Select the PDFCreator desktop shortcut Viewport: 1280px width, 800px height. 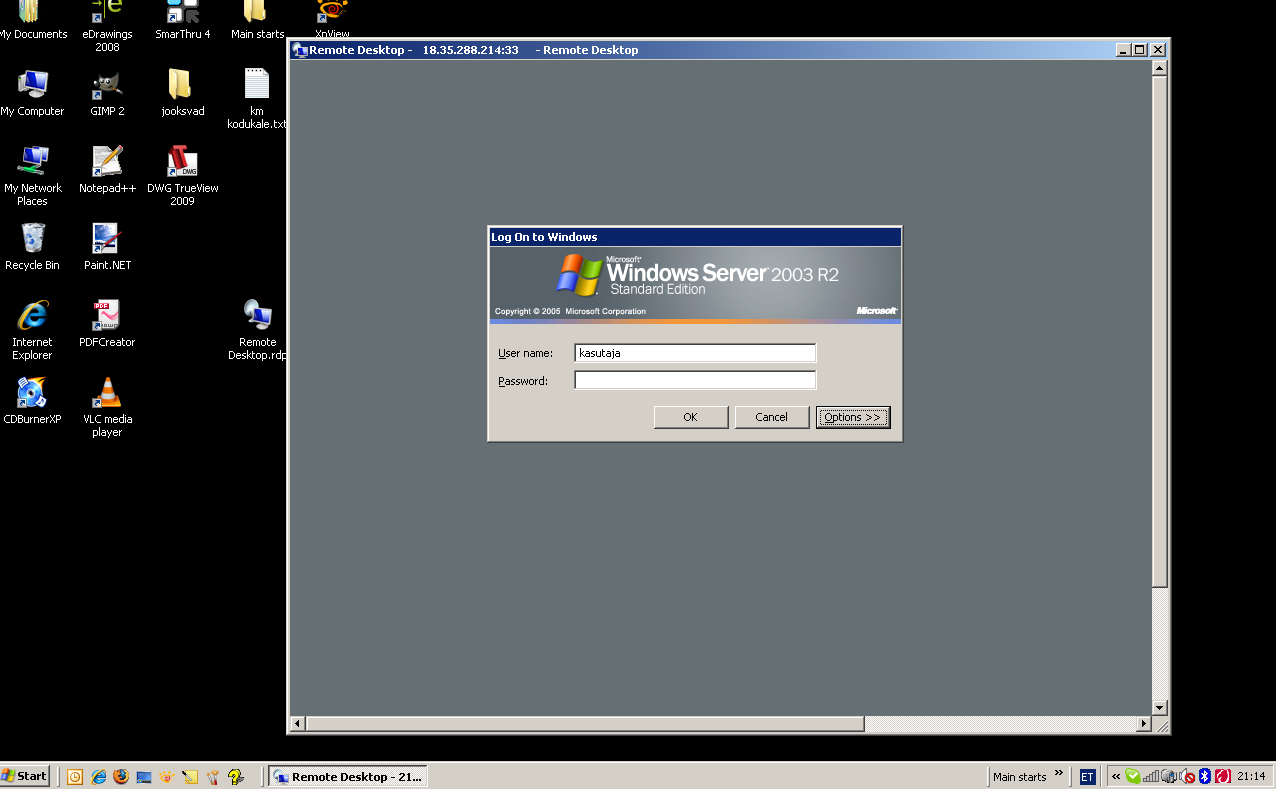click(x=107, y=324)
